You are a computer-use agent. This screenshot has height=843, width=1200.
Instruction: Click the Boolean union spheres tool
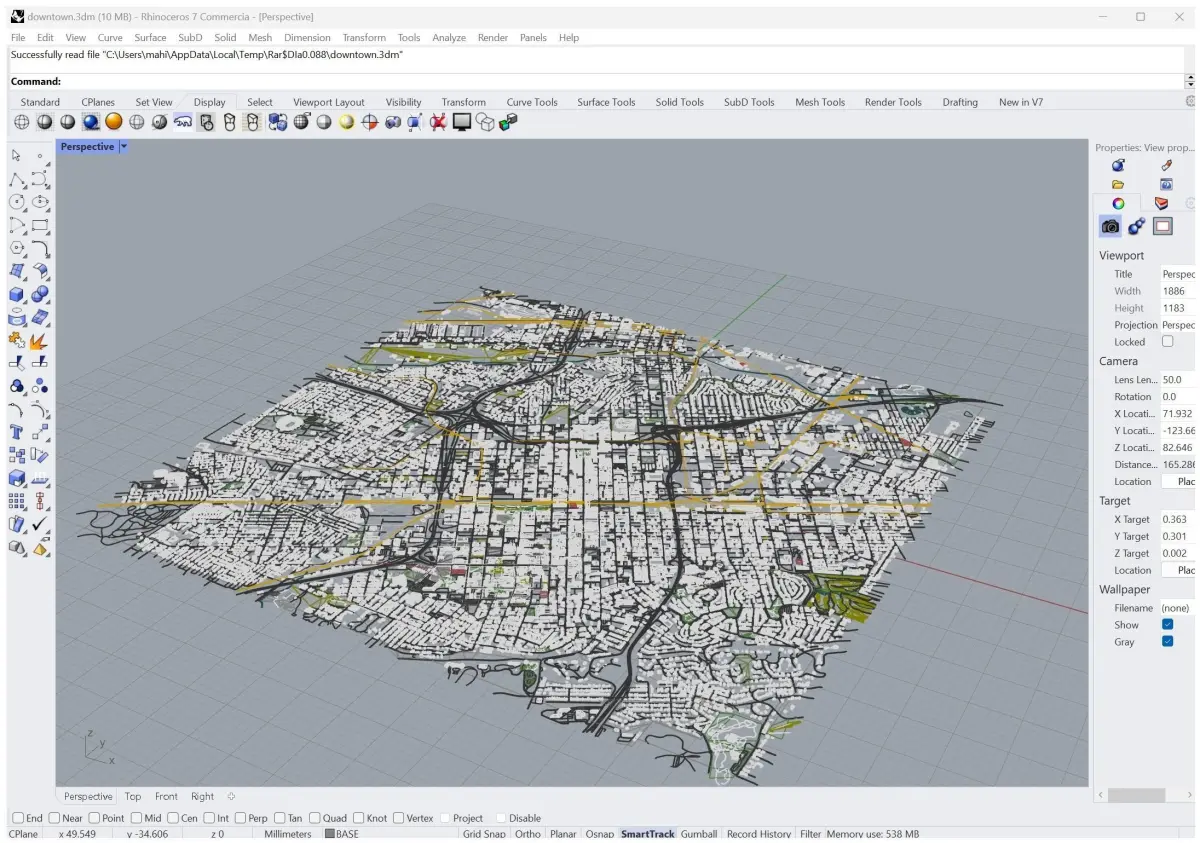(40, 295)
